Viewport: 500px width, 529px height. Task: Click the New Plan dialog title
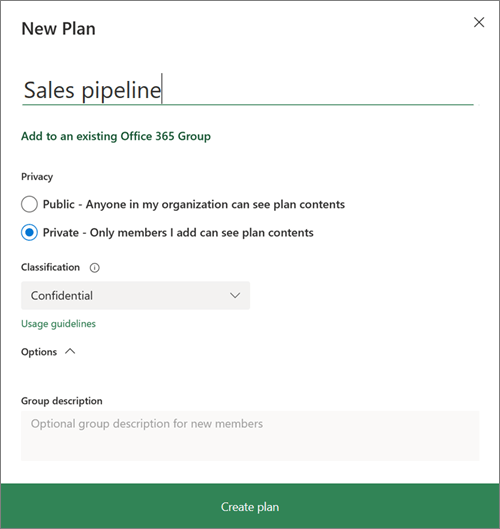(58, 29)
